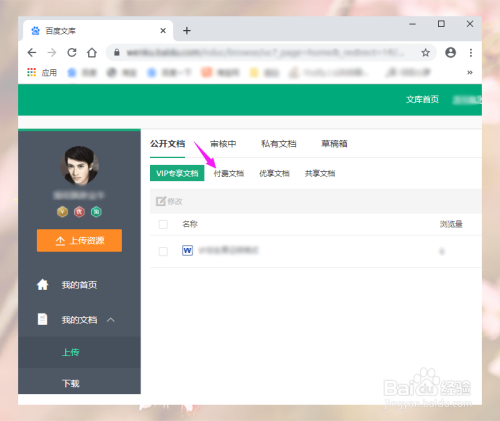Click the site lock icon in address bar

pos(117,52)
